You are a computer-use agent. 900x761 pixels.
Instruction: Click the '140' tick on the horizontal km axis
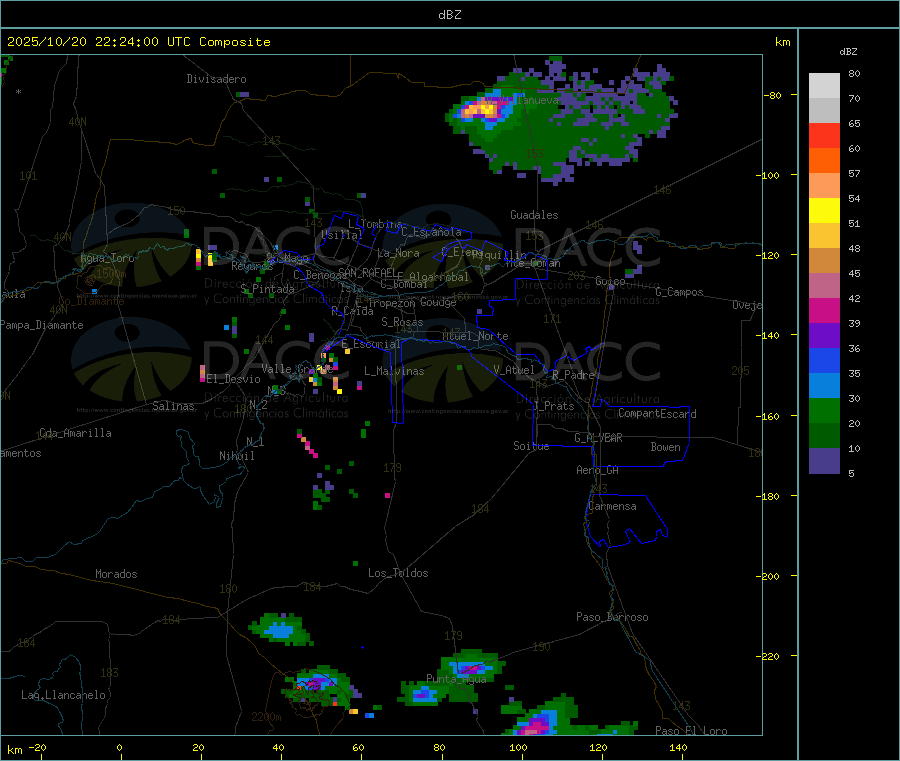(678, 747)
